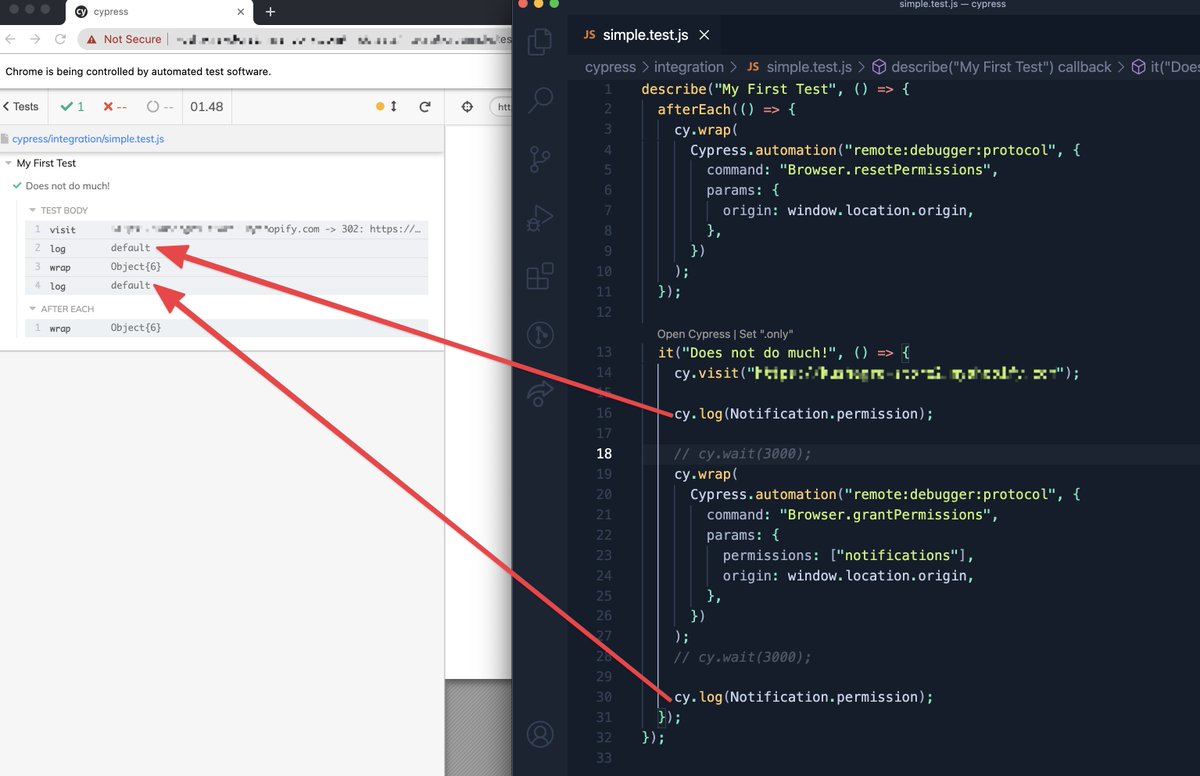This screenshot has height=776, width=1200.
Task: Click log command row number 2
Action: click(227, 248)
